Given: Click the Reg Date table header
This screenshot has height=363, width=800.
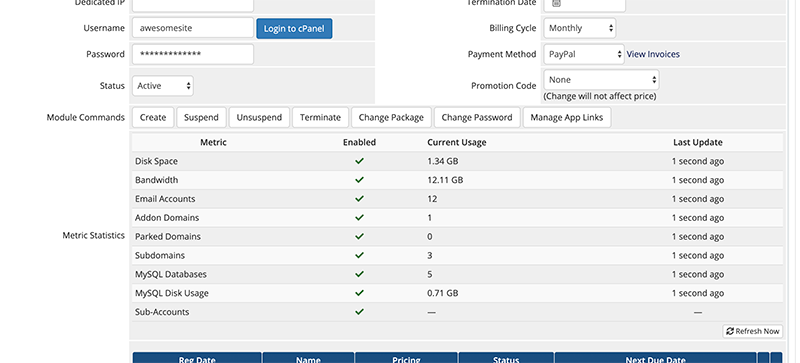Looking at the screenshot, I should click(x=197, y=358).
